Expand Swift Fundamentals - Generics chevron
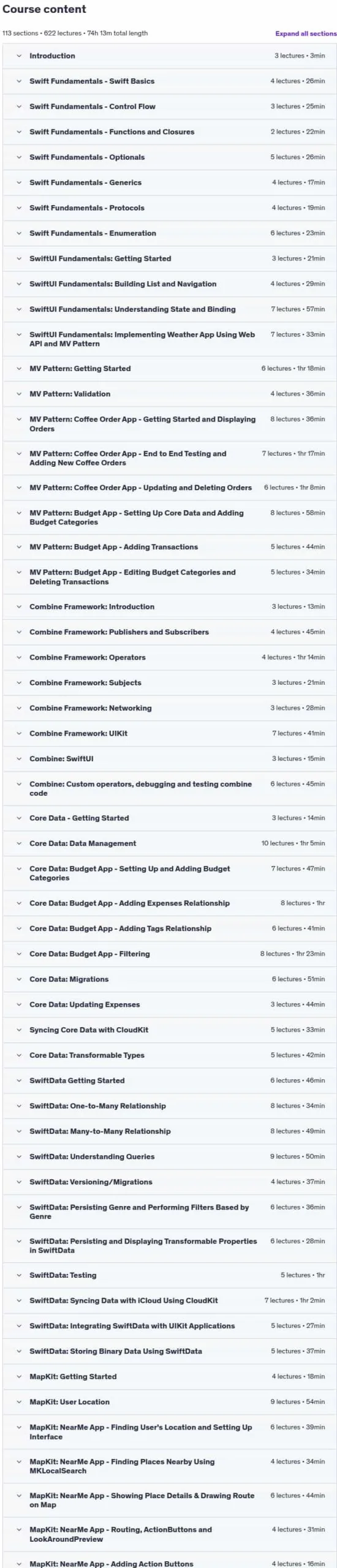Viewport: 337px width, 1568px height. [19, 183]
